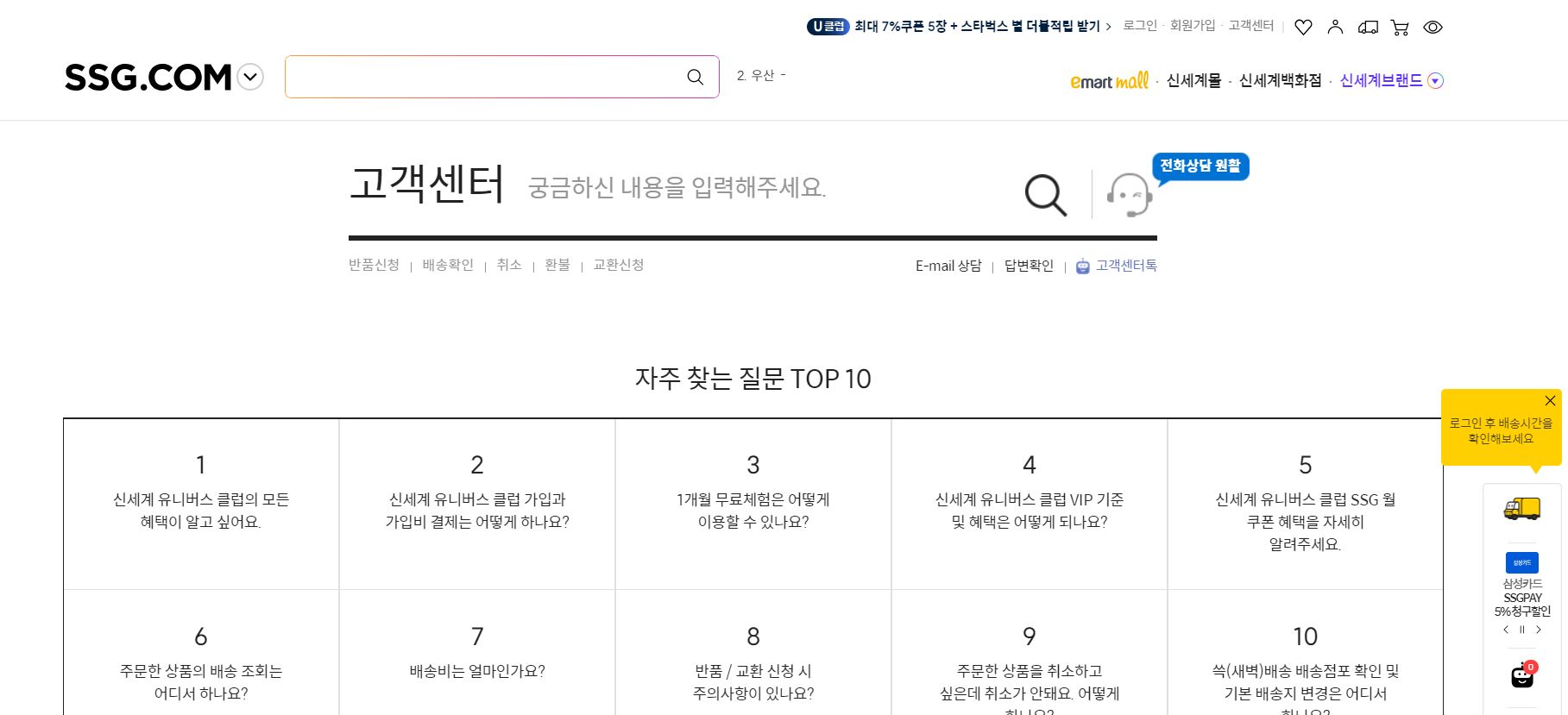The image size is (1568, 715).
Task: Select the 반품신청 quick keyword
Action: 374,265
